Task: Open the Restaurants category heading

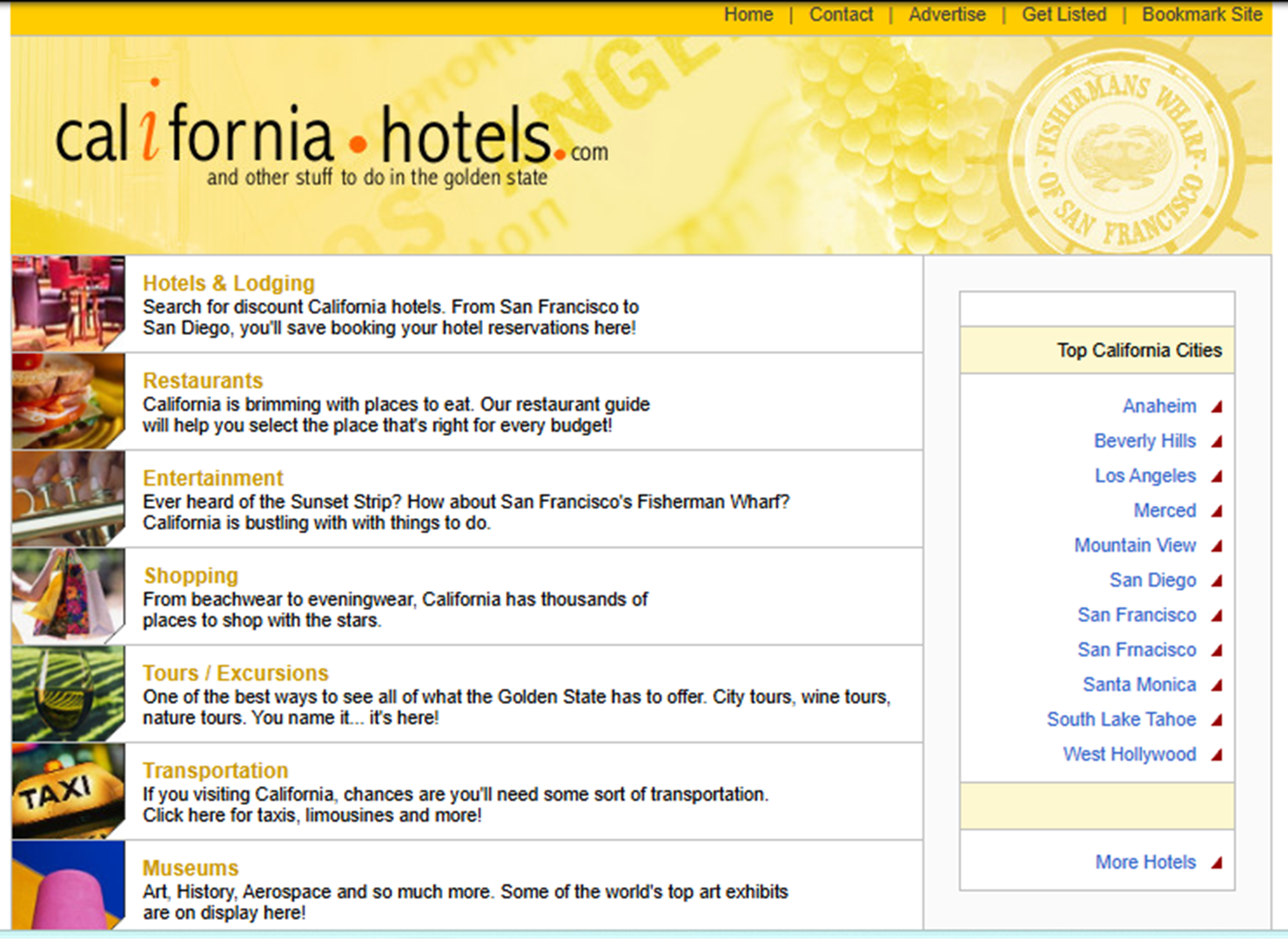Action: tap(203, 381)
